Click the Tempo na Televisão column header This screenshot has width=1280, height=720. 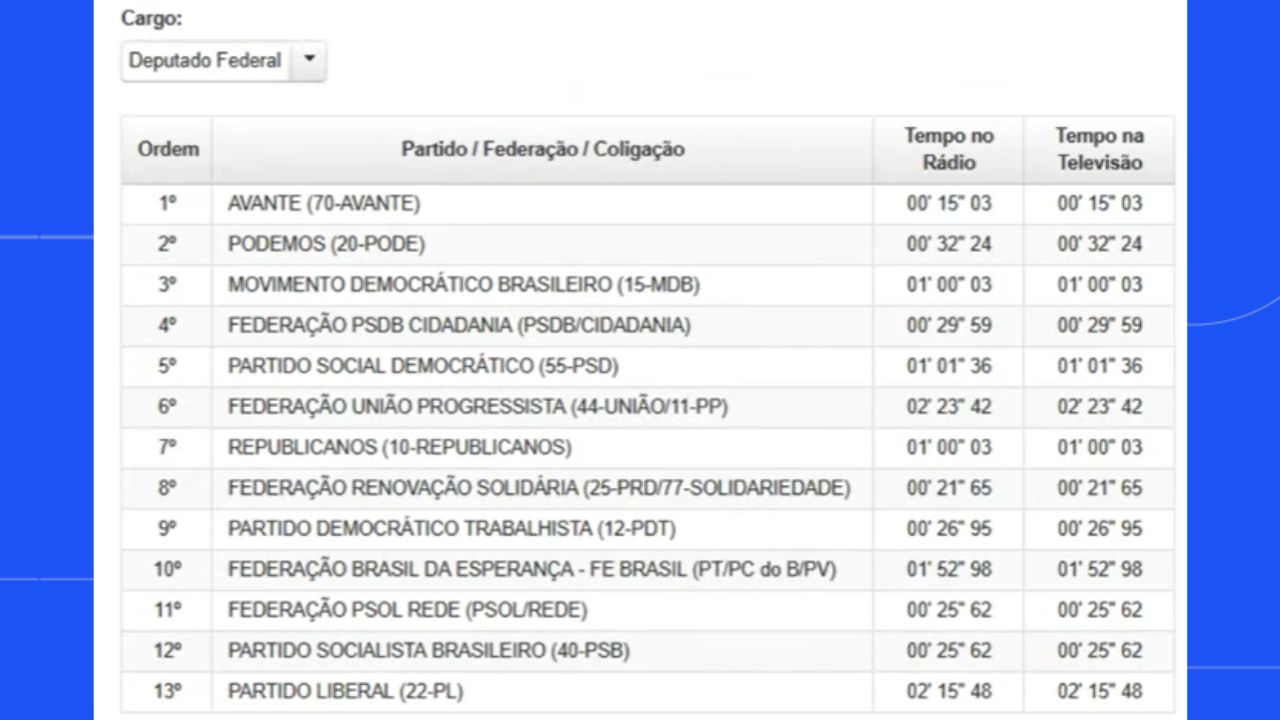click(x=1099, y=149)
